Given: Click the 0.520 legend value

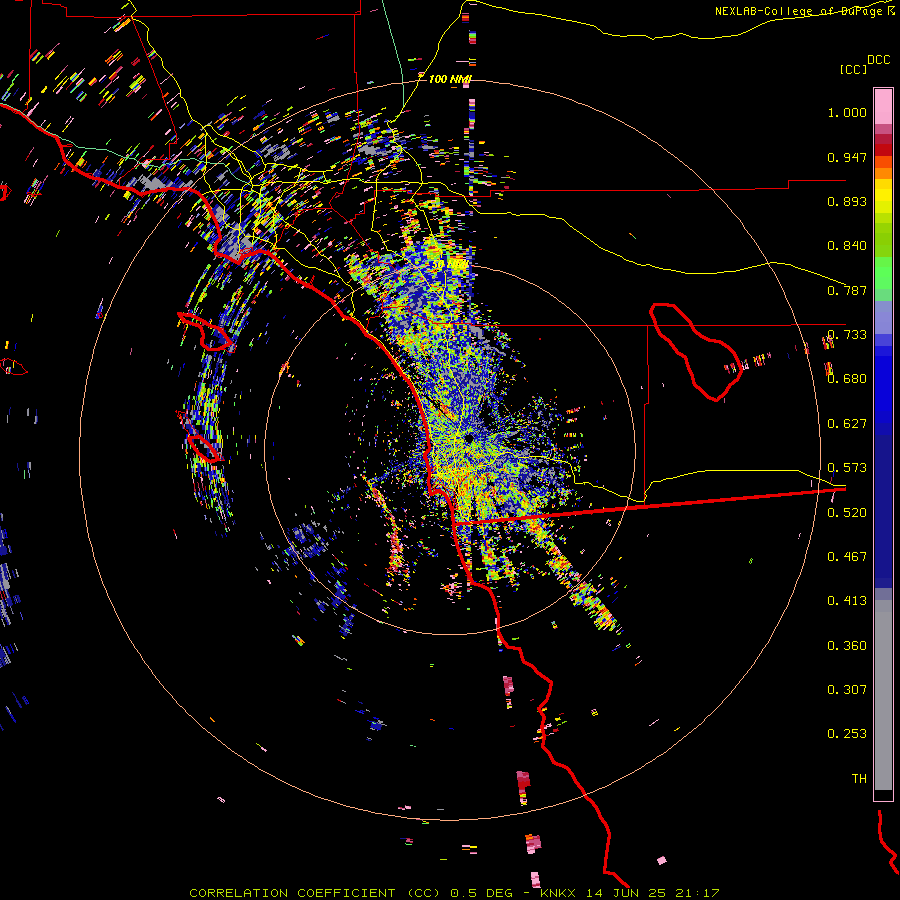Looking at the screenshot, I should coord(847,513).
